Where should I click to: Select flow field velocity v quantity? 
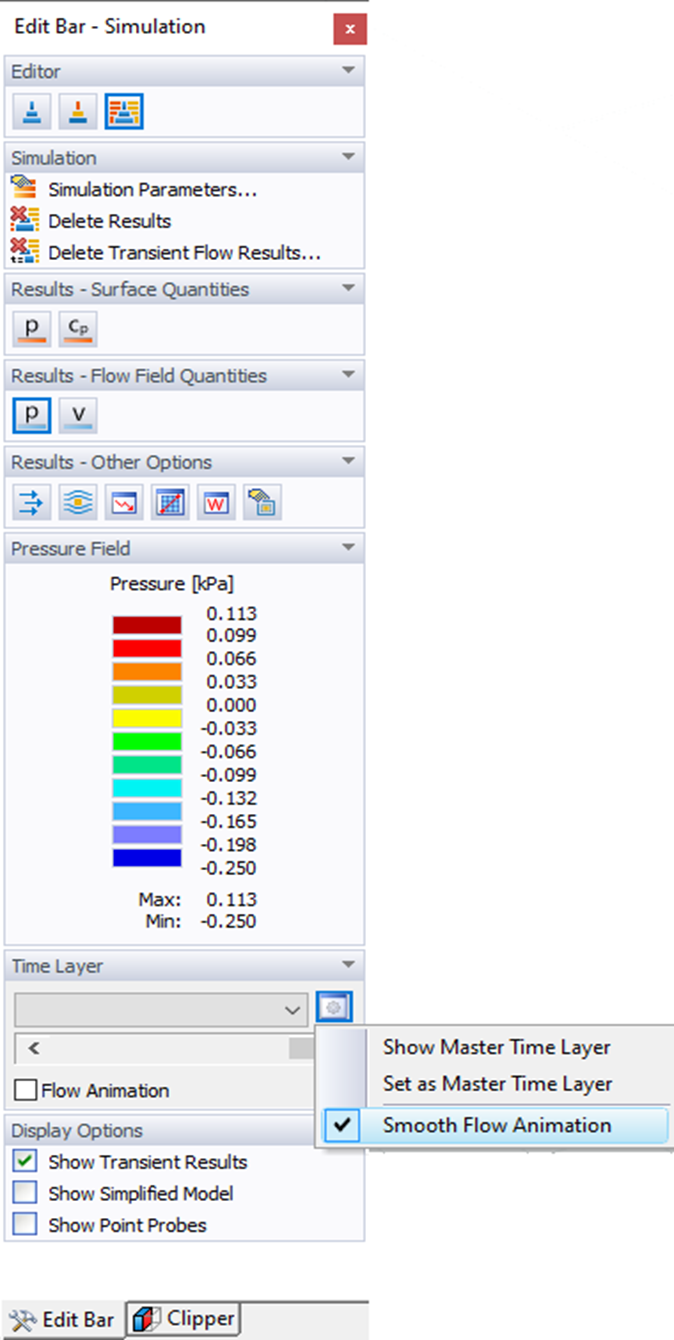coord(77,415)
